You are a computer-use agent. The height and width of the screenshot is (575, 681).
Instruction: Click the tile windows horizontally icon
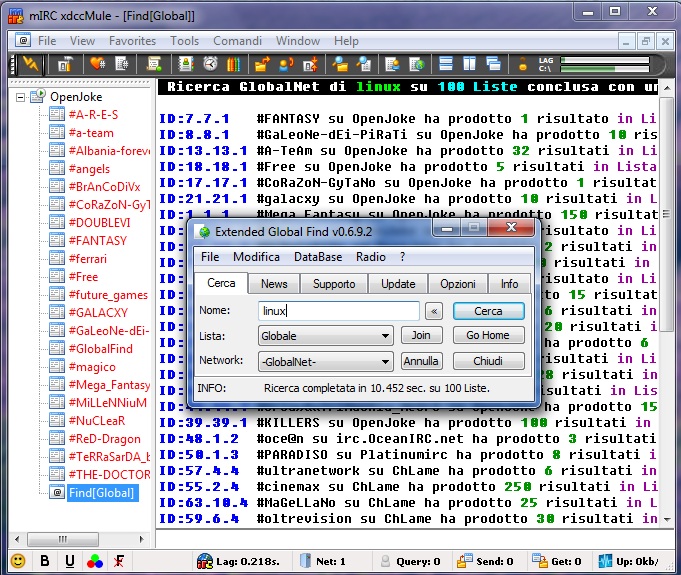pos(445,65)
